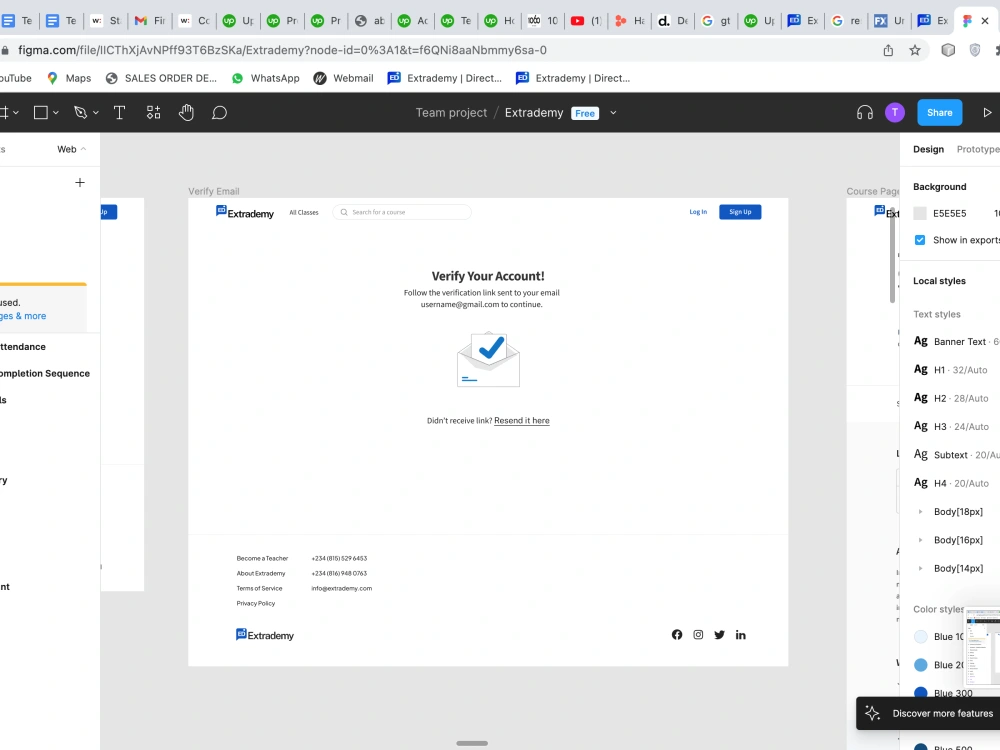Open the Blue 300 text style entry

coord(951,692)
